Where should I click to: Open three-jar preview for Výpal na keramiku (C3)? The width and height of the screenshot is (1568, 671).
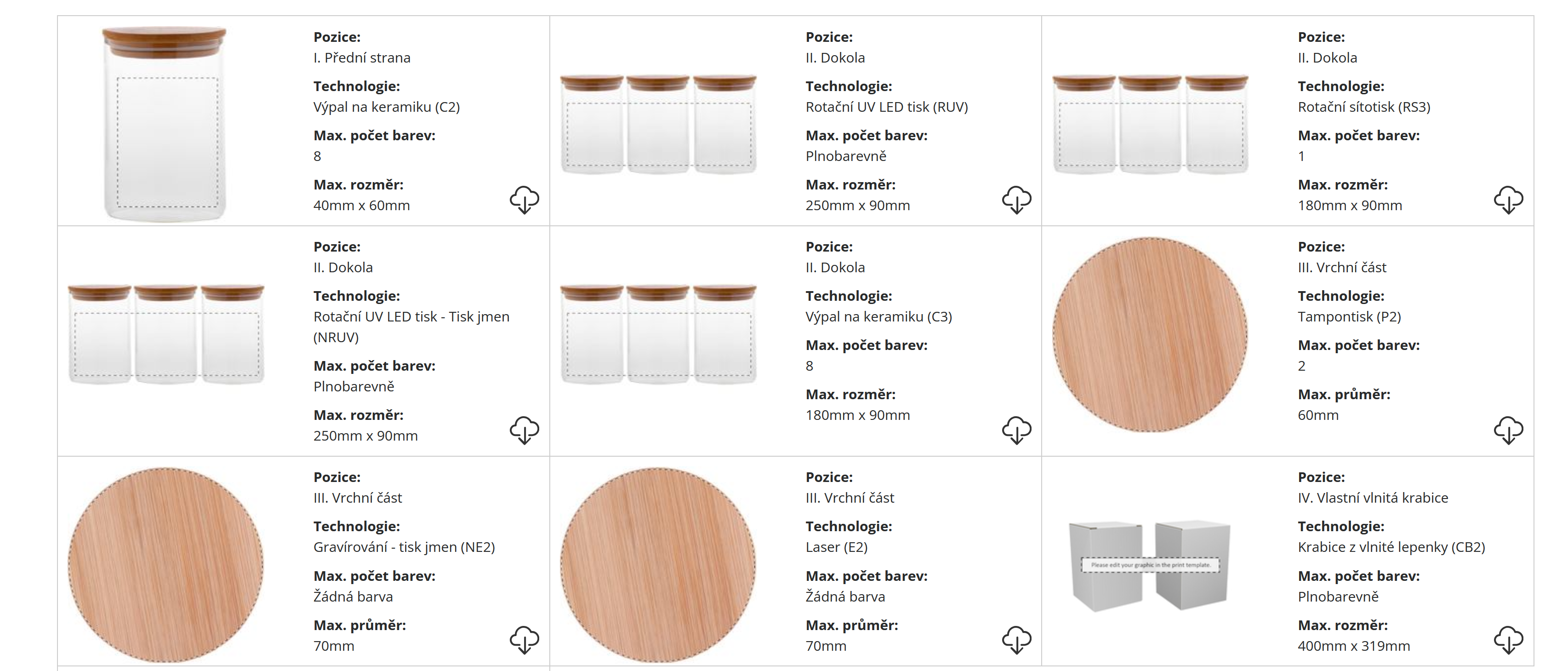(x=658, y=334)
